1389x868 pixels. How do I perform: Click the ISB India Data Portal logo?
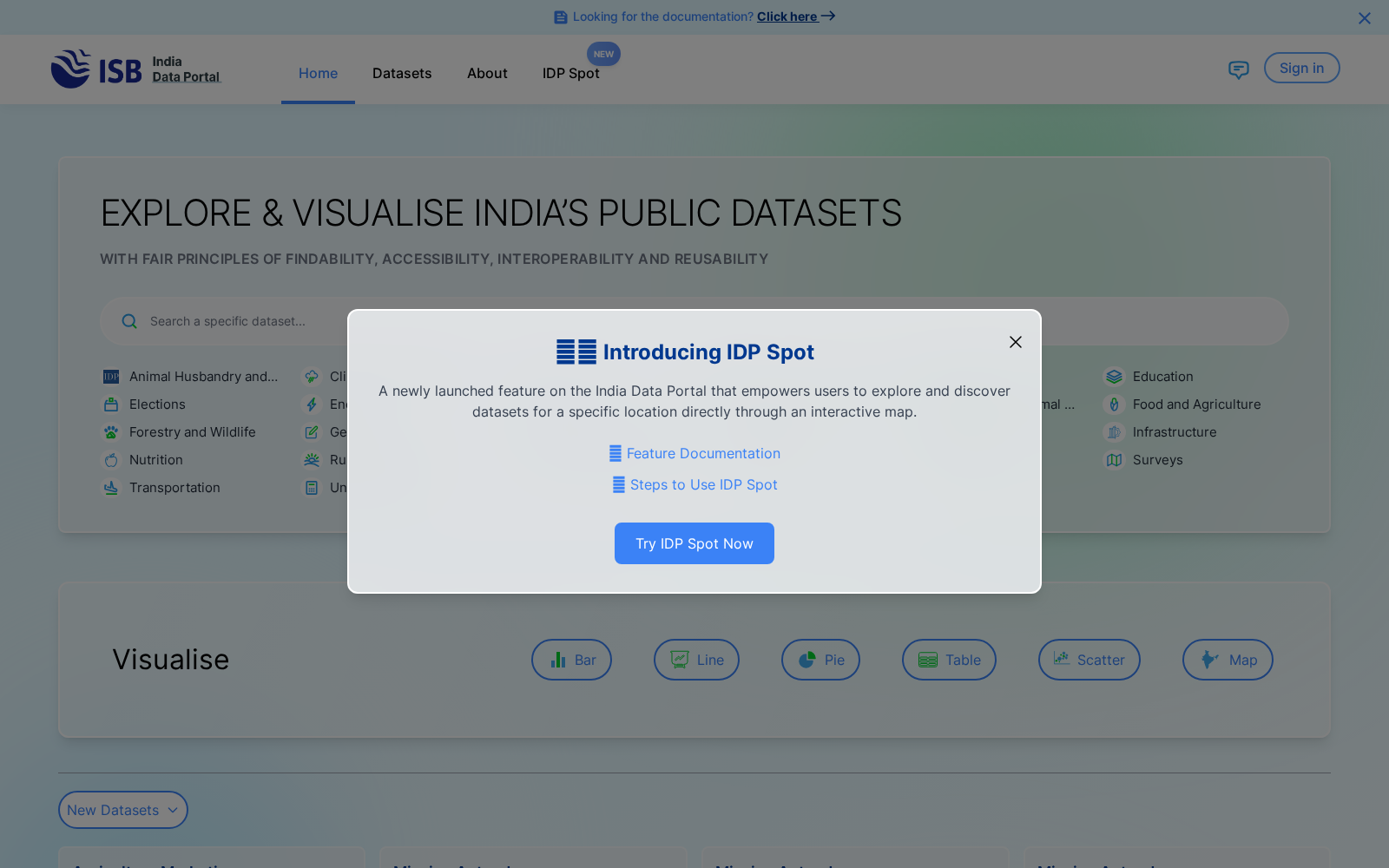point(135,69)
